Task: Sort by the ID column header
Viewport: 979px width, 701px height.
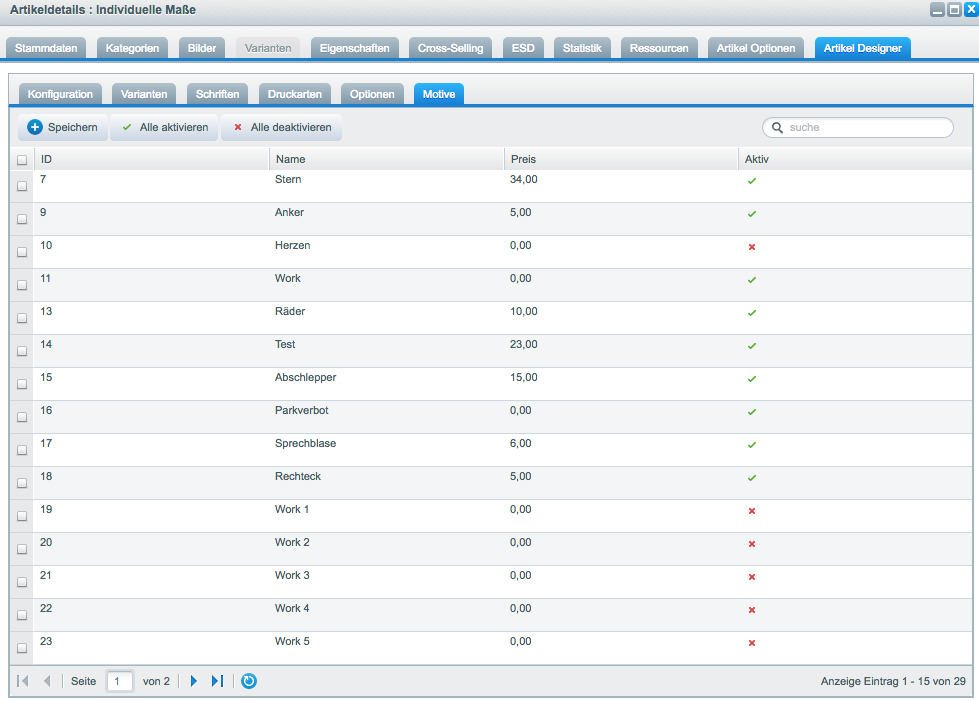Action: click(x=46, y=159)
